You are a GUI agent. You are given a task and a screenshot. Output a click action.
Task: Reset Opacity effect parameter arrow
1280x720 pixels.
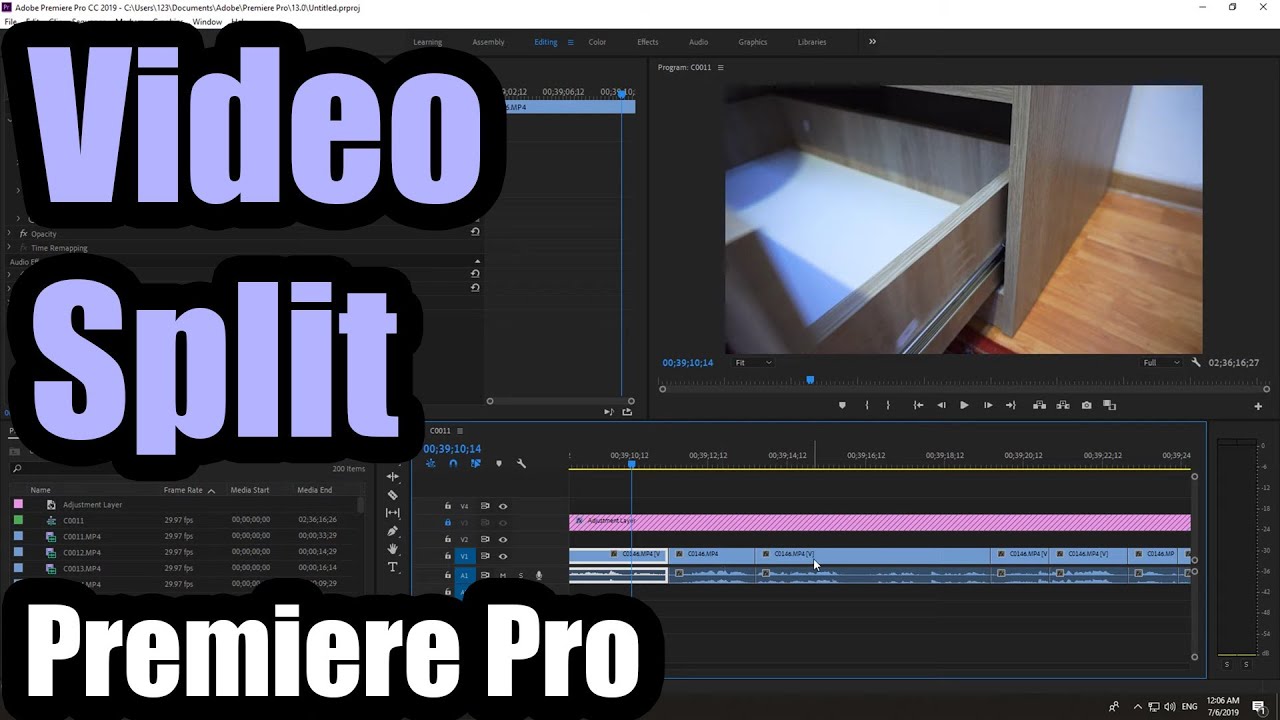(x=475, y=231)
